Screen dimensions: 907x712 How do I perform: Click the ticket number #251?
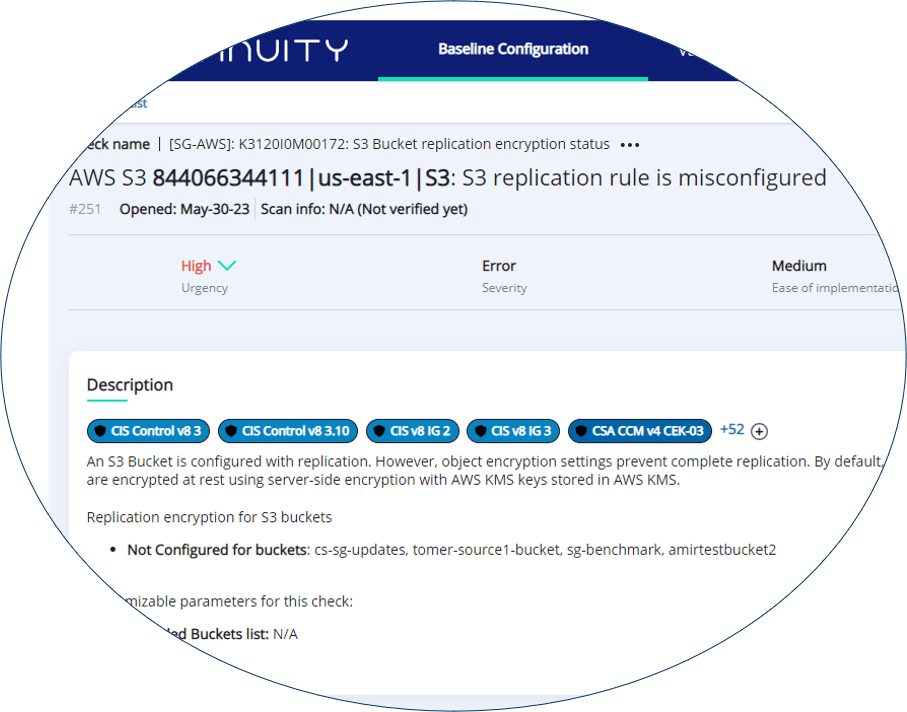(x=85, y=209)
